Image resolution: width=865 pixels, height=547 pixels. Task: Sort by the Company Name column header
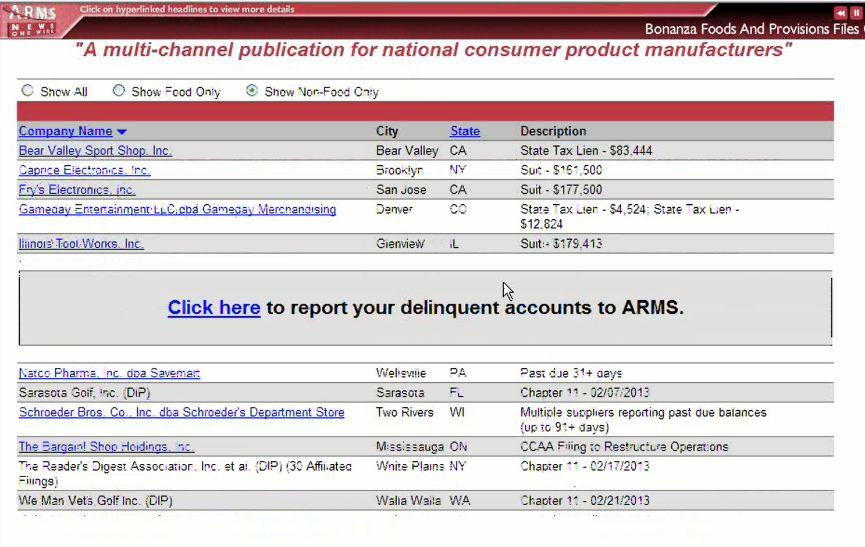click(66, 131)
